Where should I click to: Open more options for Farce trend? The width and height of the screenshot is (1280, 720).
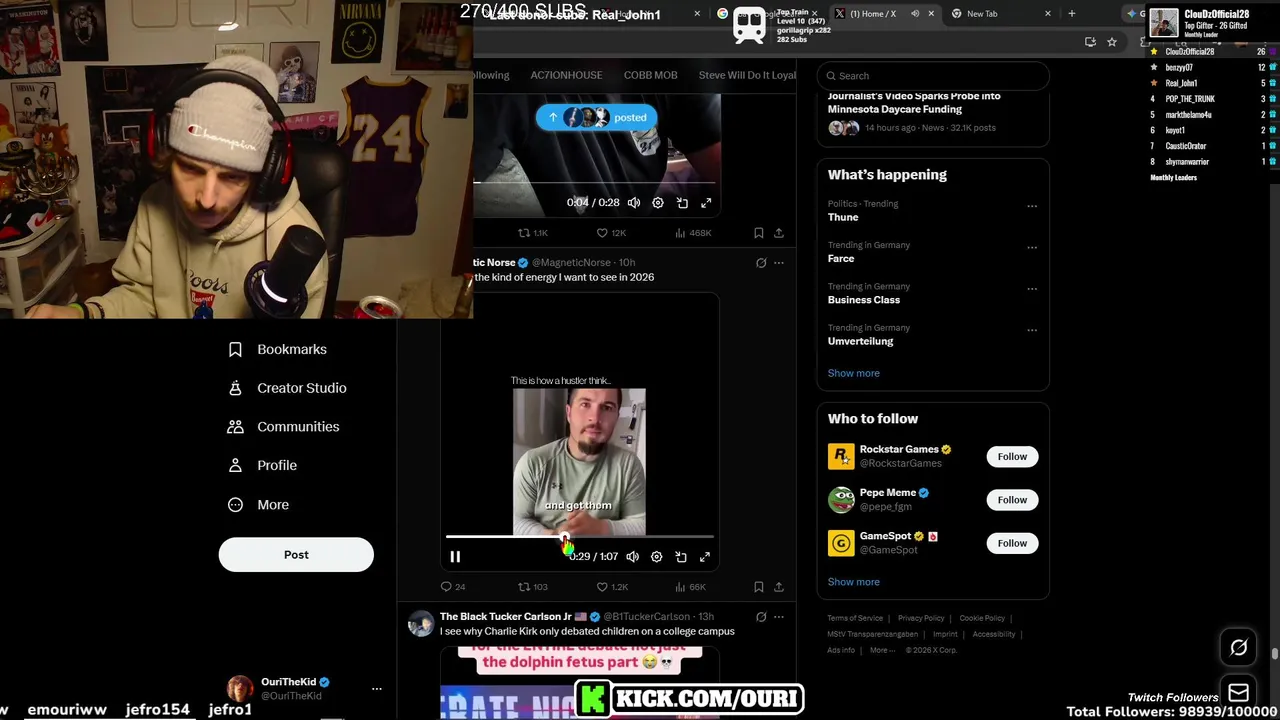coord(1032,248)
